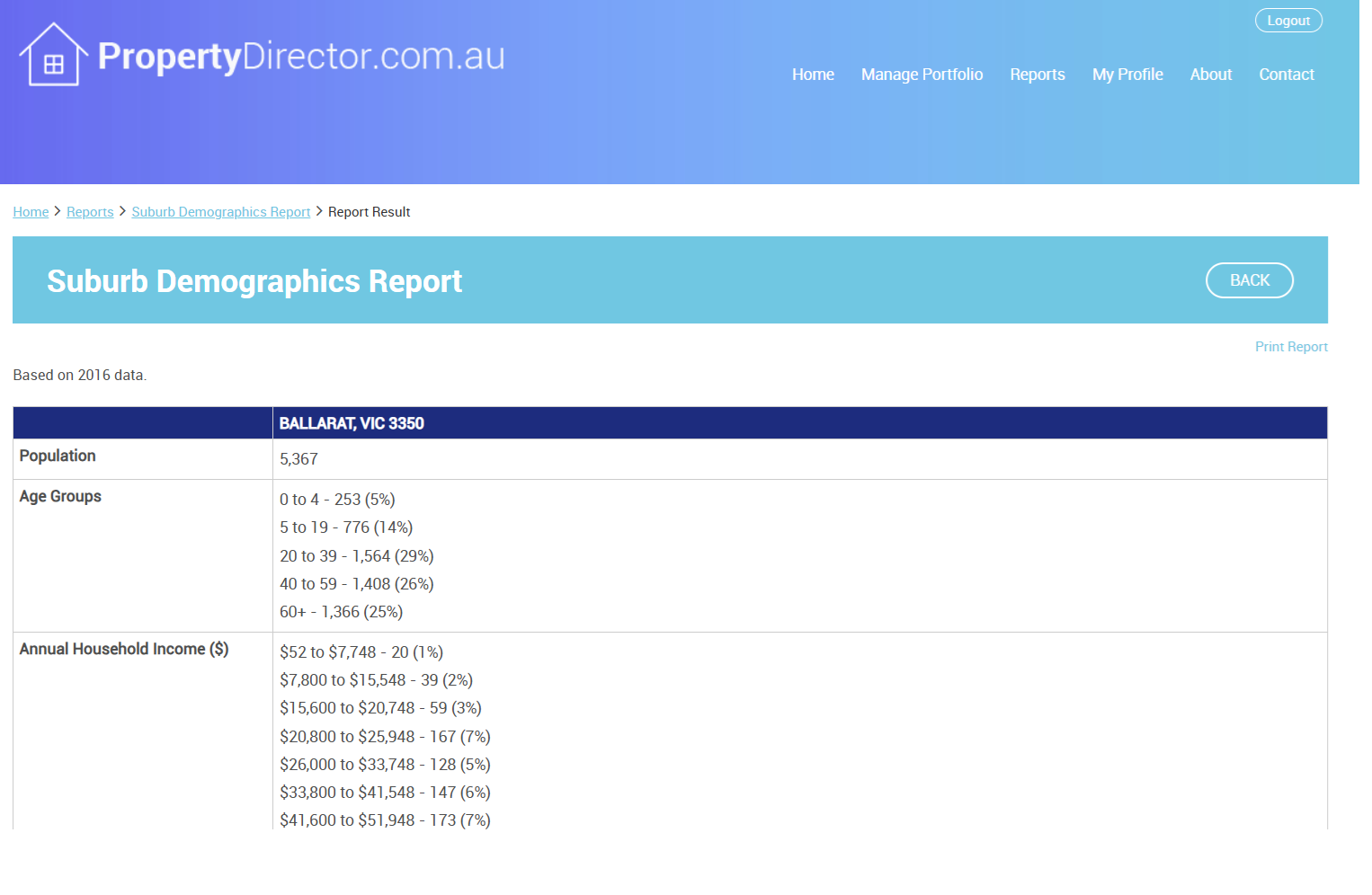Click the Print Report link
This screenshot has width=1372, height=895.
[1290, 347]
